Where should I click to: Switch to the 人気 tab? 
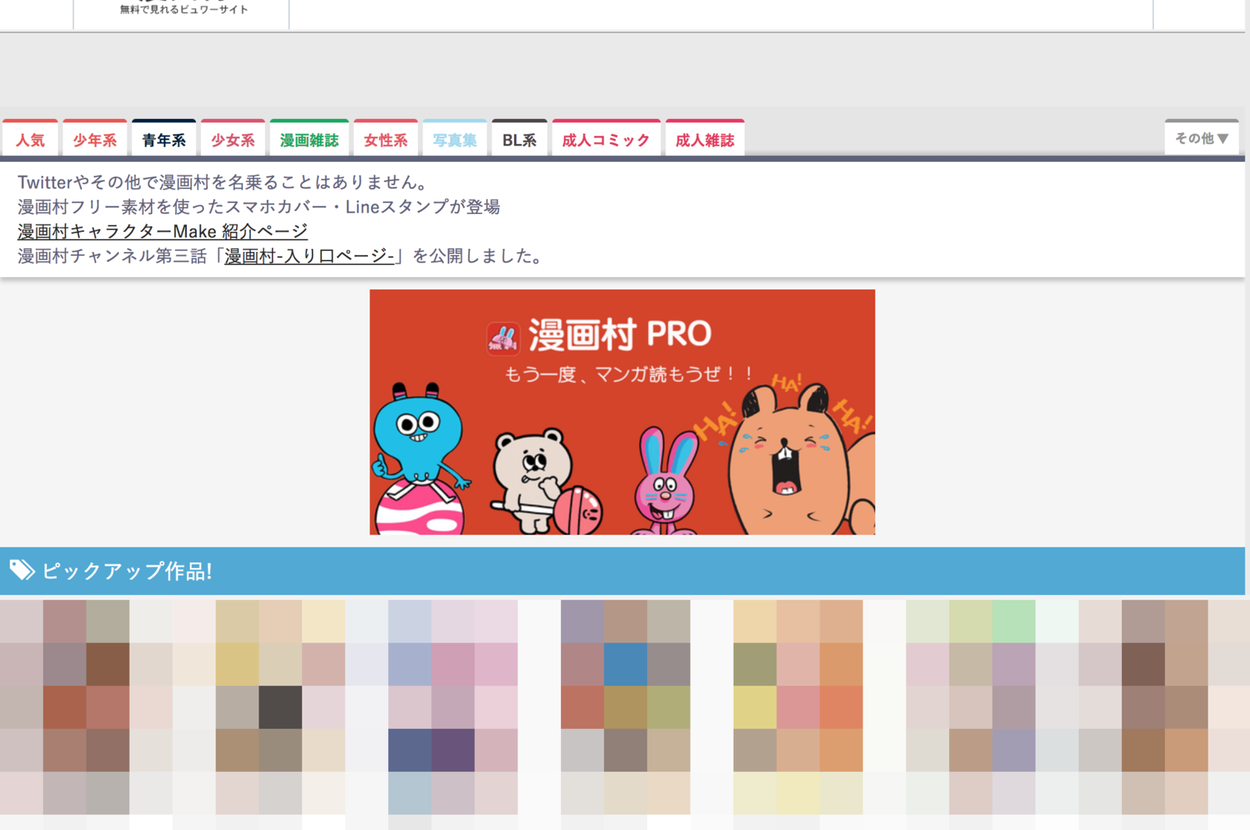tap(30, 140)
